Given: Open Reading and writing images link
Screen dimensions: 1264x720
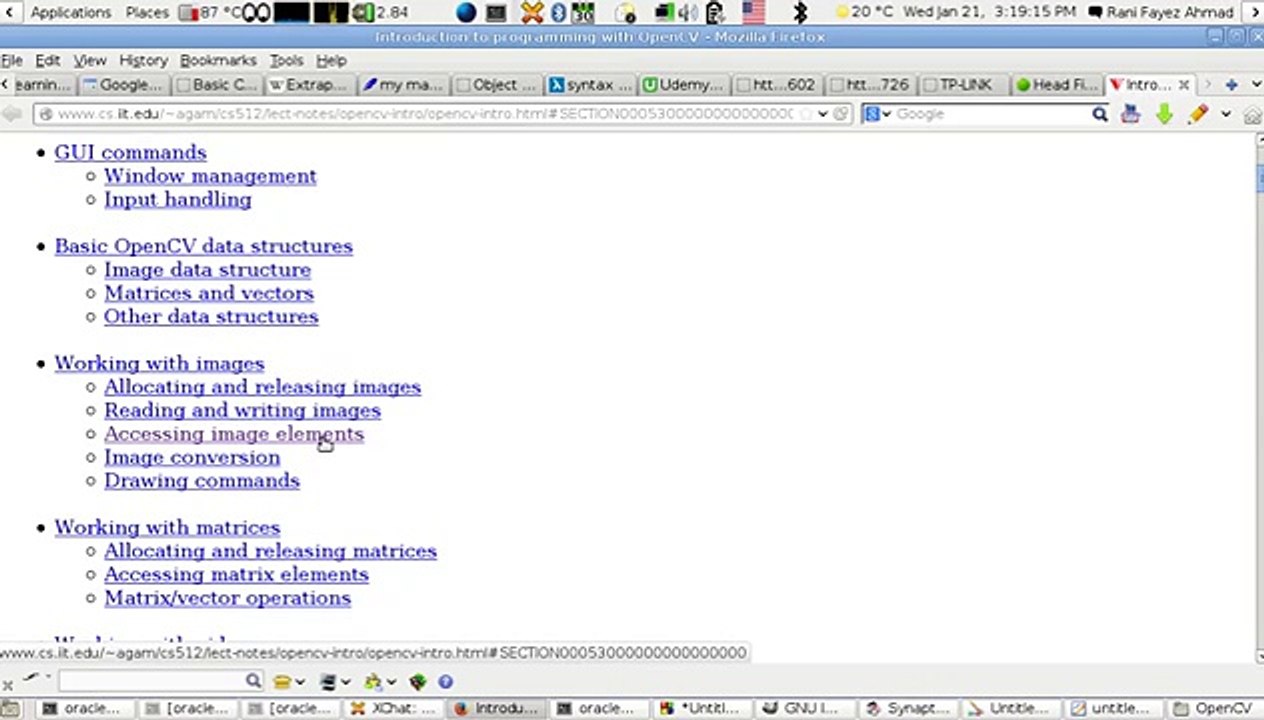Looking at the screenshot, I should (242, 410).
